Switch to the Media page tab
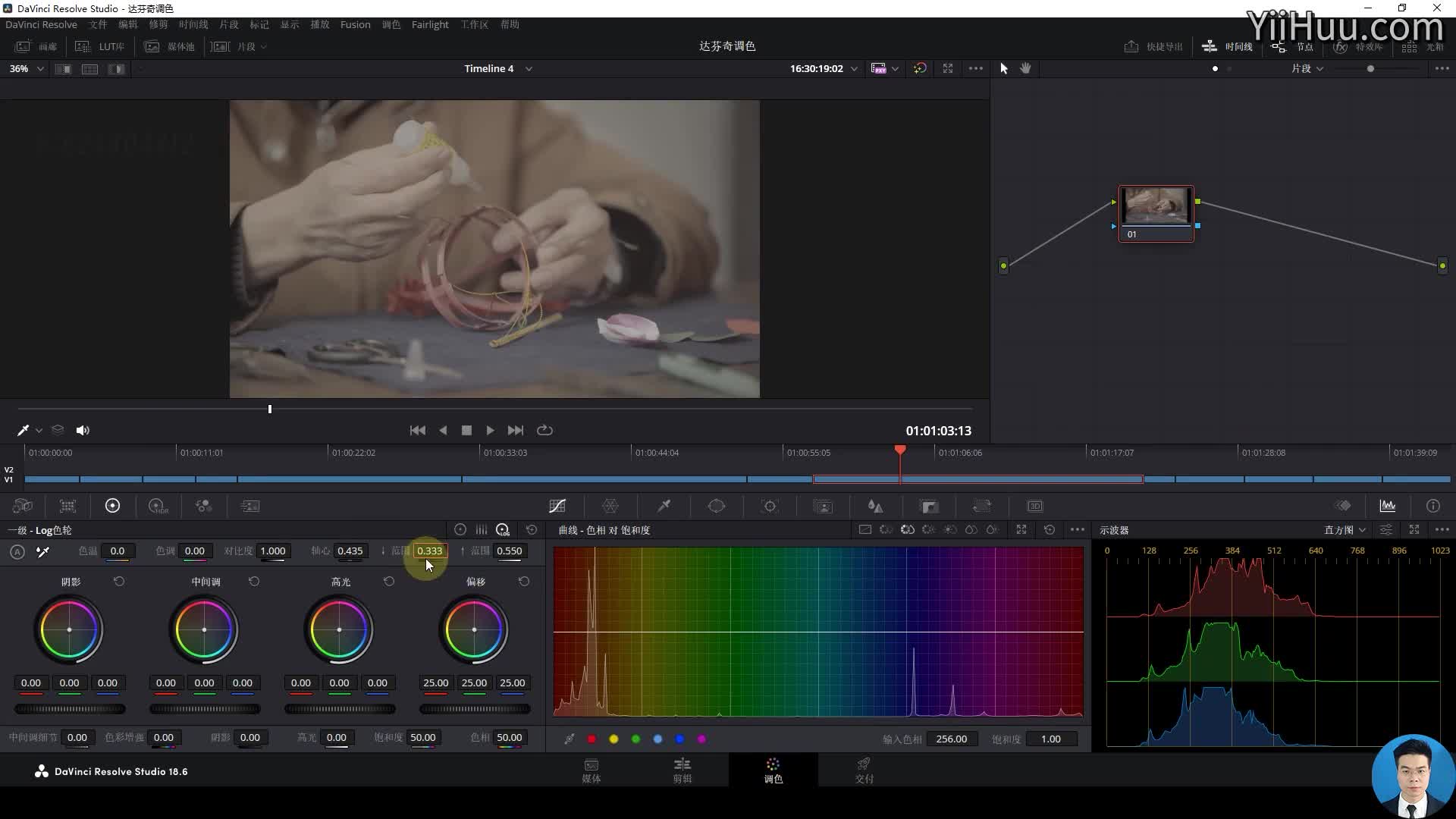The image size is (1456, 819). click(x=591, y=770)
